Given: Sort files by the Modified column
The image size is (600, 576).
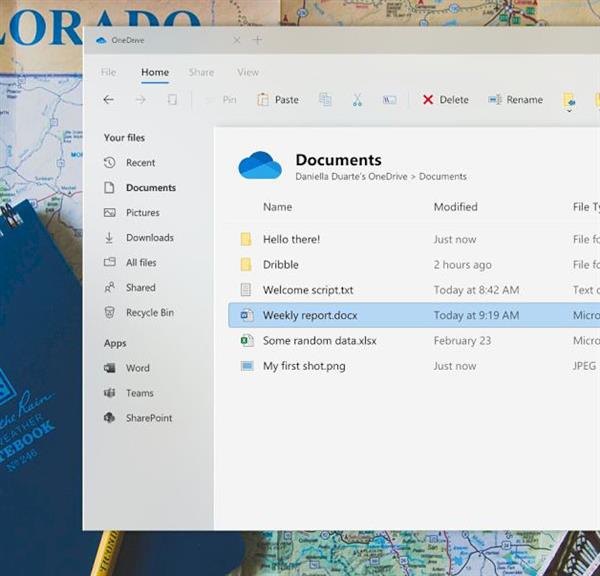Looking at the screenshot, I should click(455, 207).
